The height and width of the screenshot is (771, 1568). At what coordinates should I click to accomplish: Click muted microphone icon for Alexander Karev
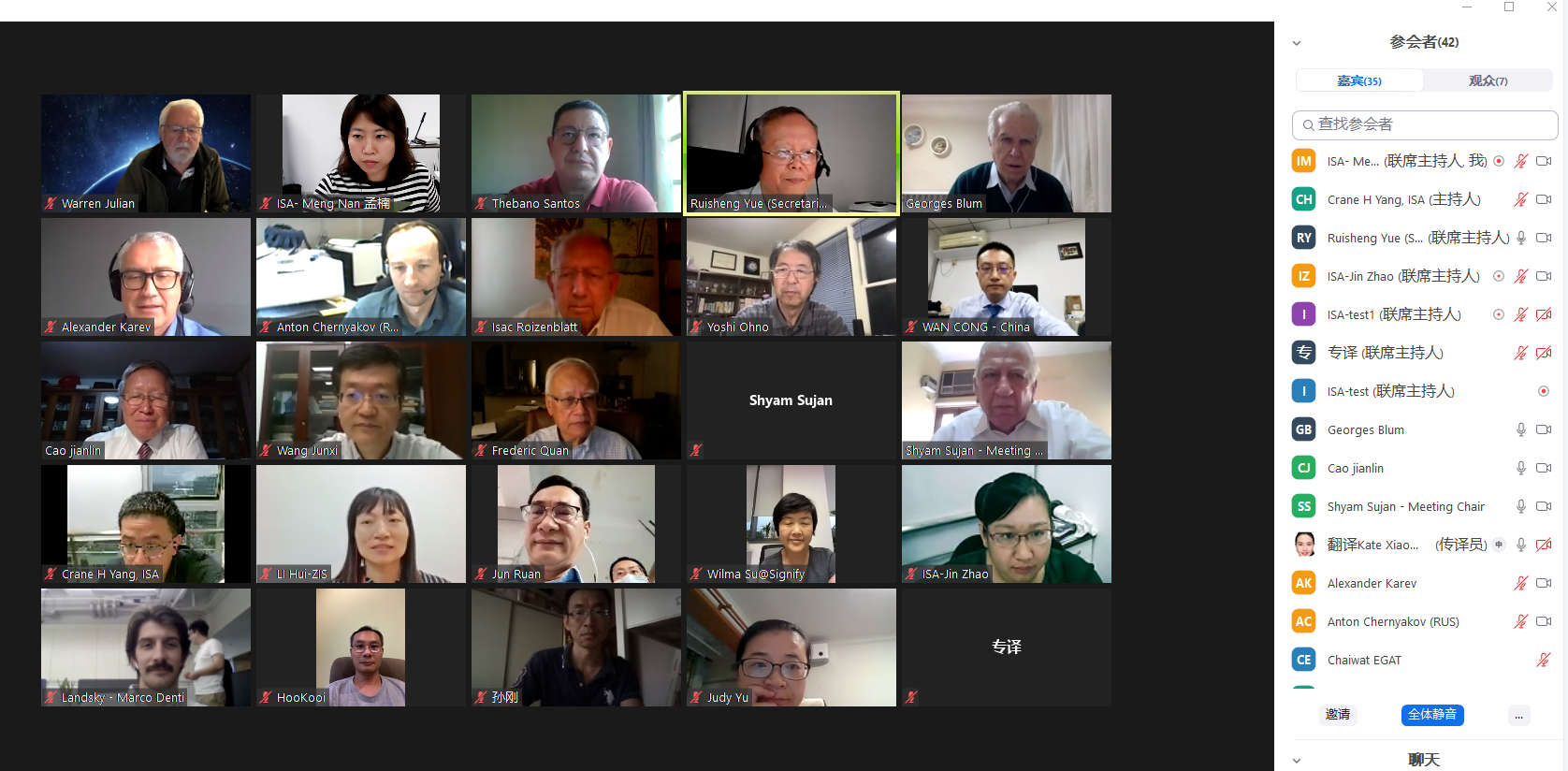pyautogui.click(x=1521, y=583)
